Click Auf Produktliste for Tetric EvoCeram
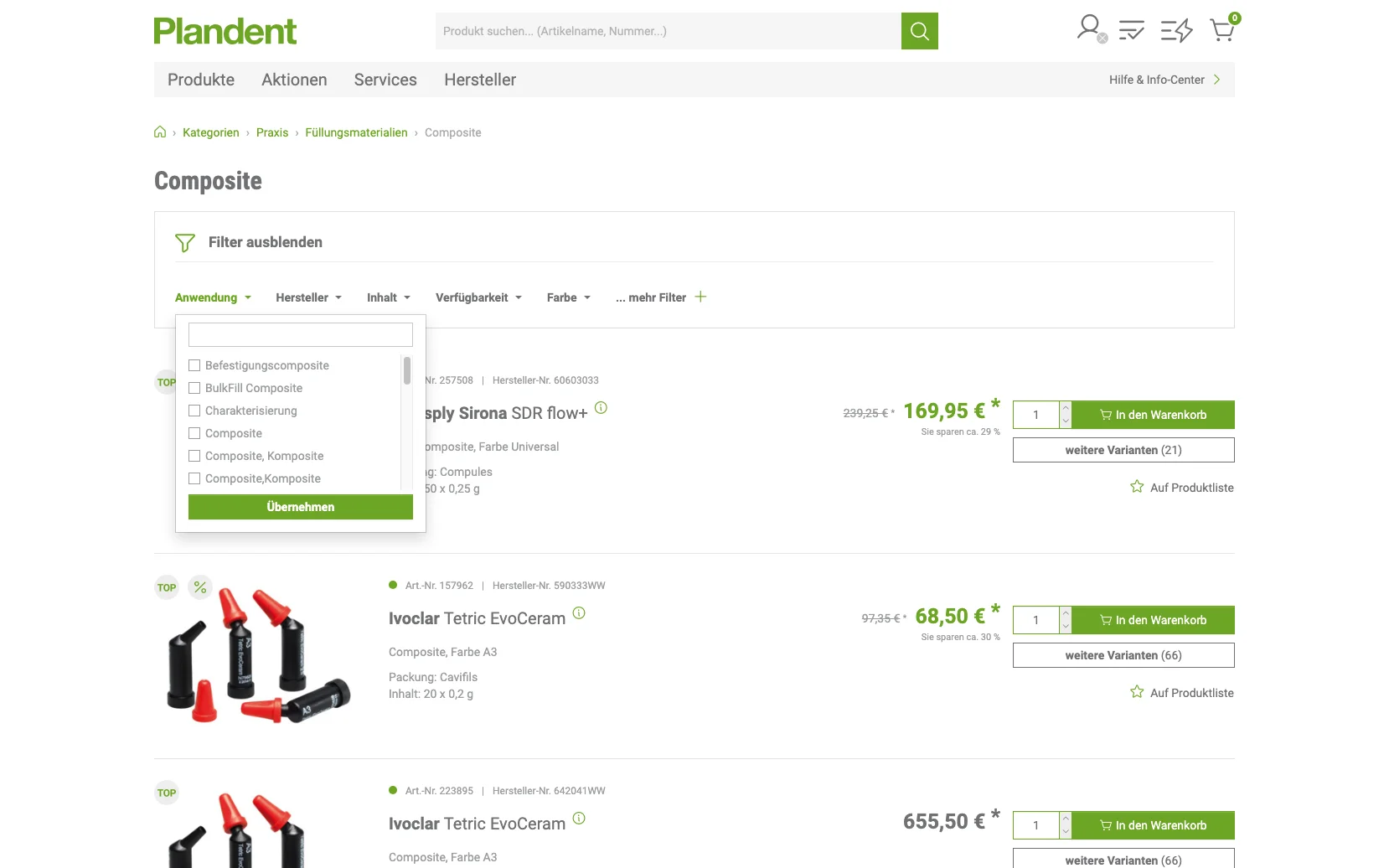Viewport: 1389px width, 868px height. pos(1191,693)
